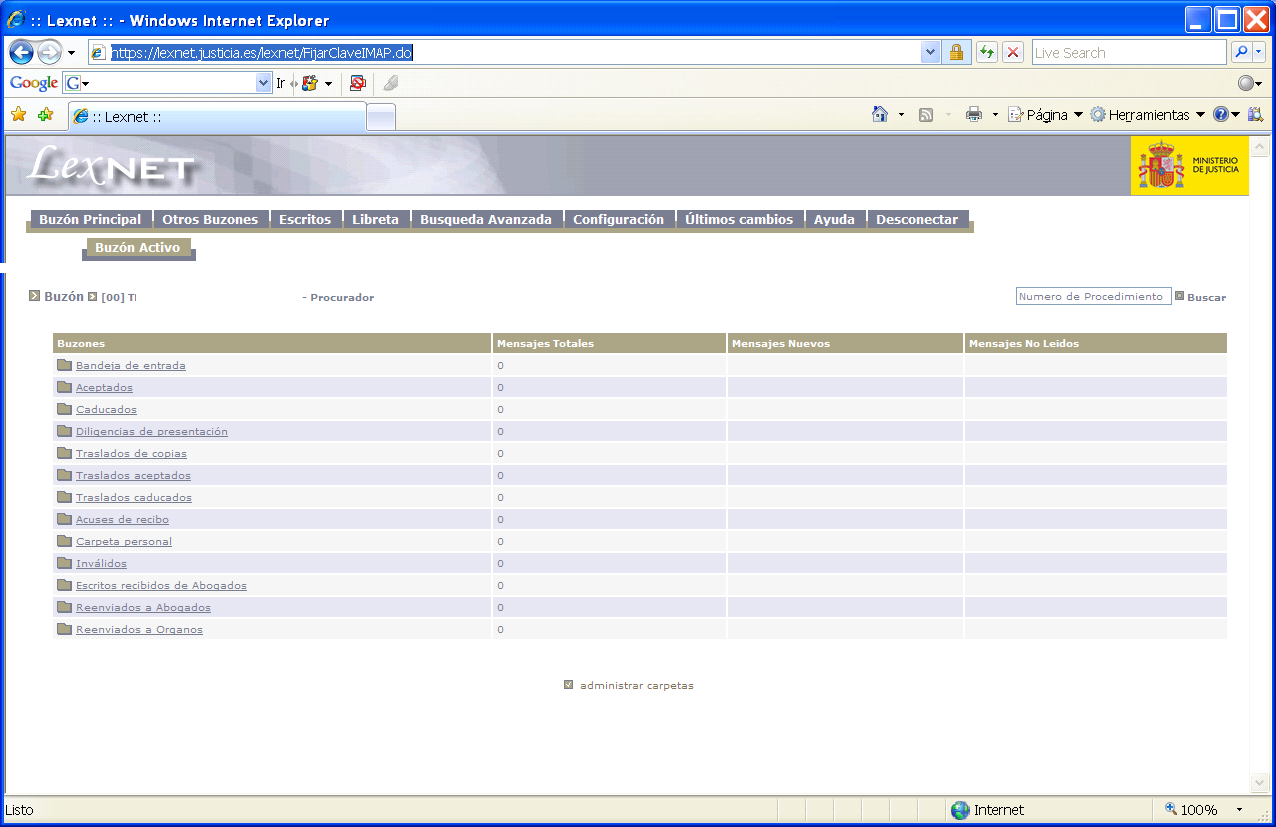Click the Buscar button
1276x827 pixels.
tap(1205, 297)
